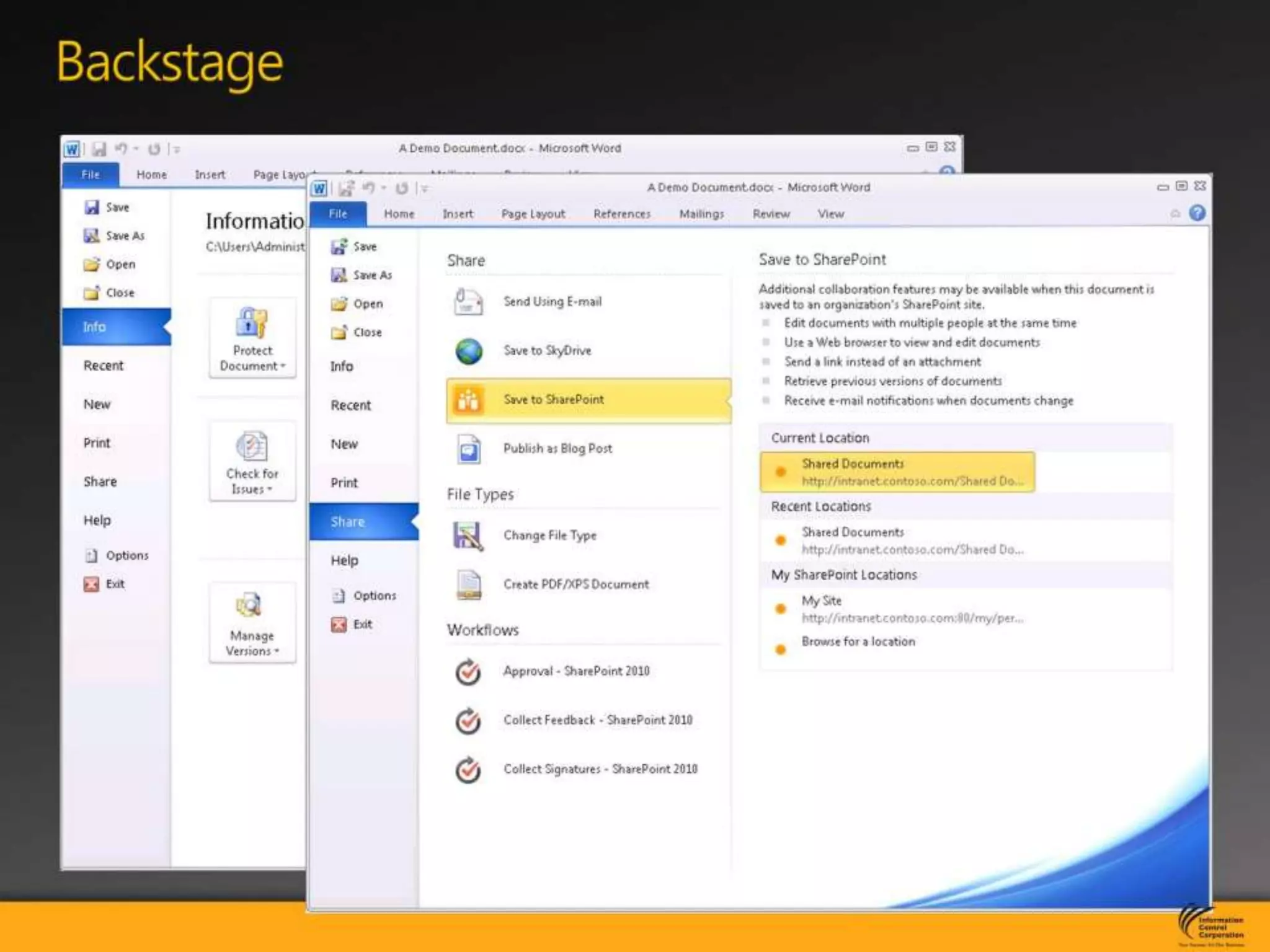The width and height of the screenshot is (1270, 952).
Task: Click the Save to SkyDrive globe icon
Action: tap(469, 351)
